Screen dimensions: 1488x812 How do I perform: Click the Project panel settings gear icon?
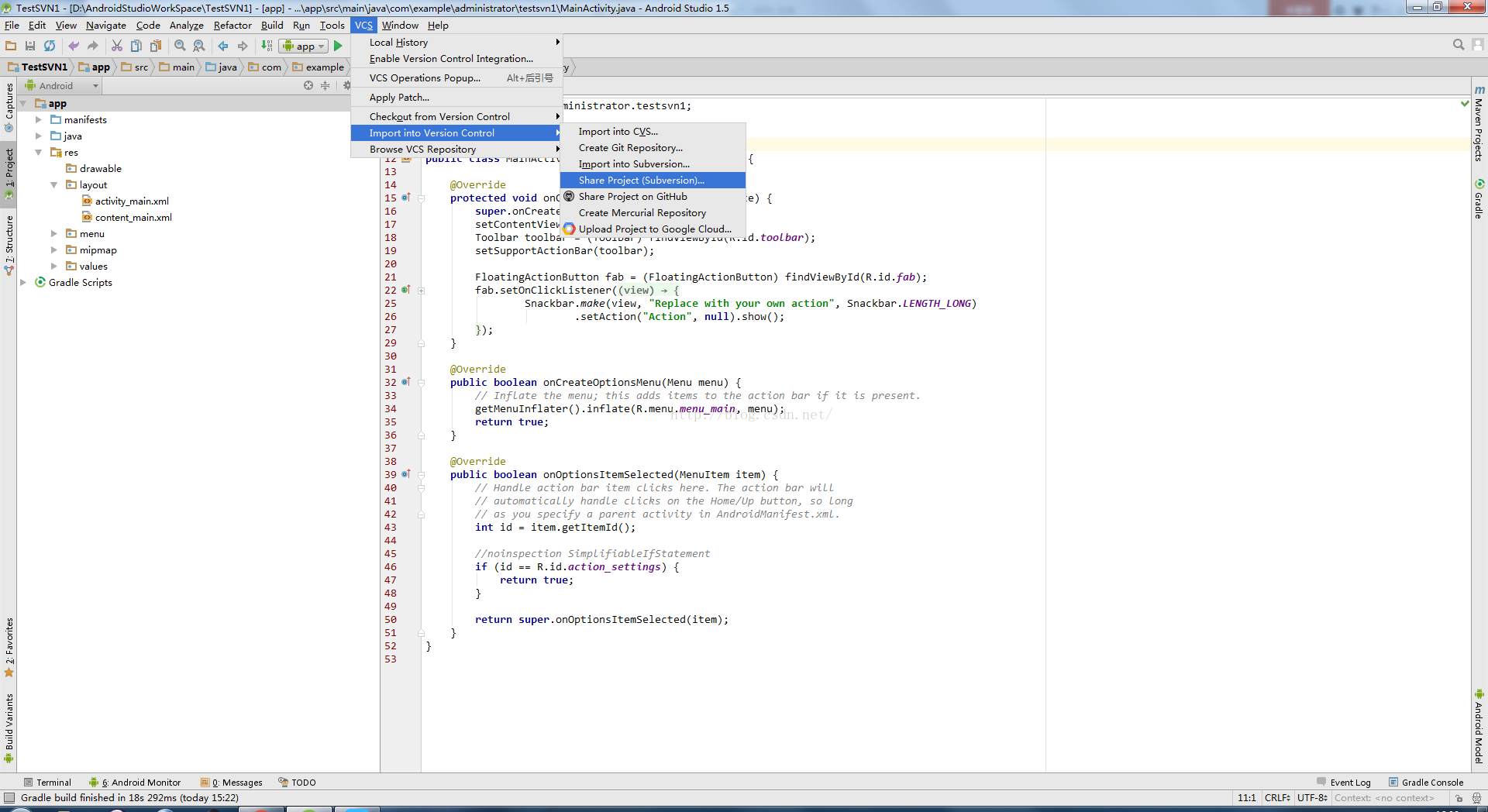(x=346, y=85)
